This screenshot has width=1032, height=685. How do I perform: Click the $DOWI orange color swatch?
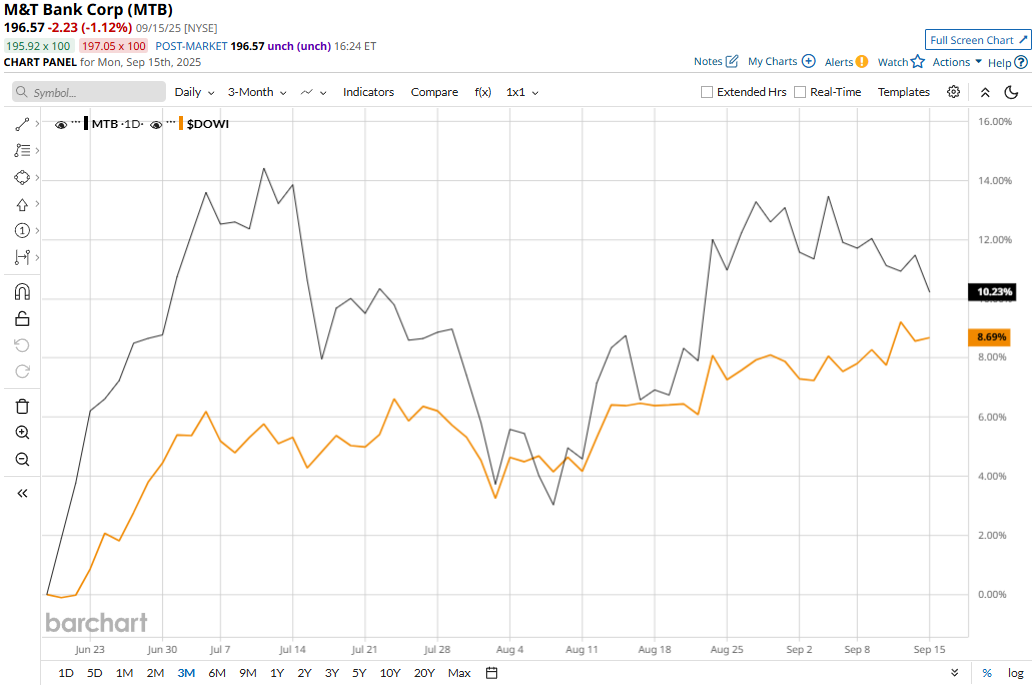(181, 124)
